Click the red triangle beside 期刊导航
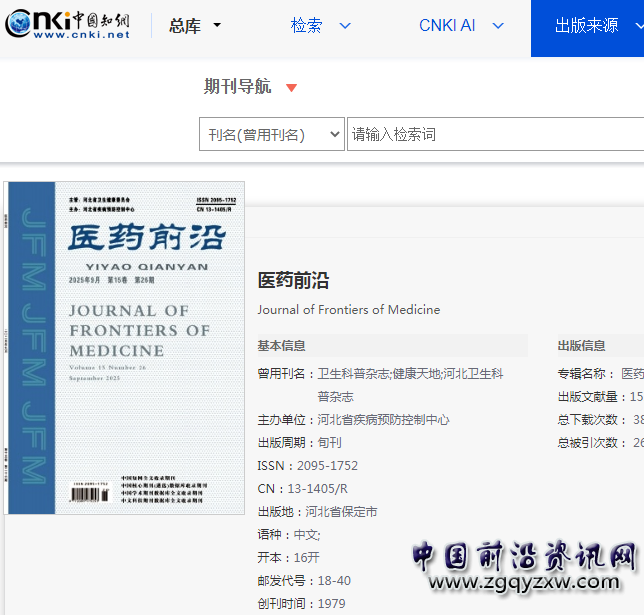 point(291,88)
